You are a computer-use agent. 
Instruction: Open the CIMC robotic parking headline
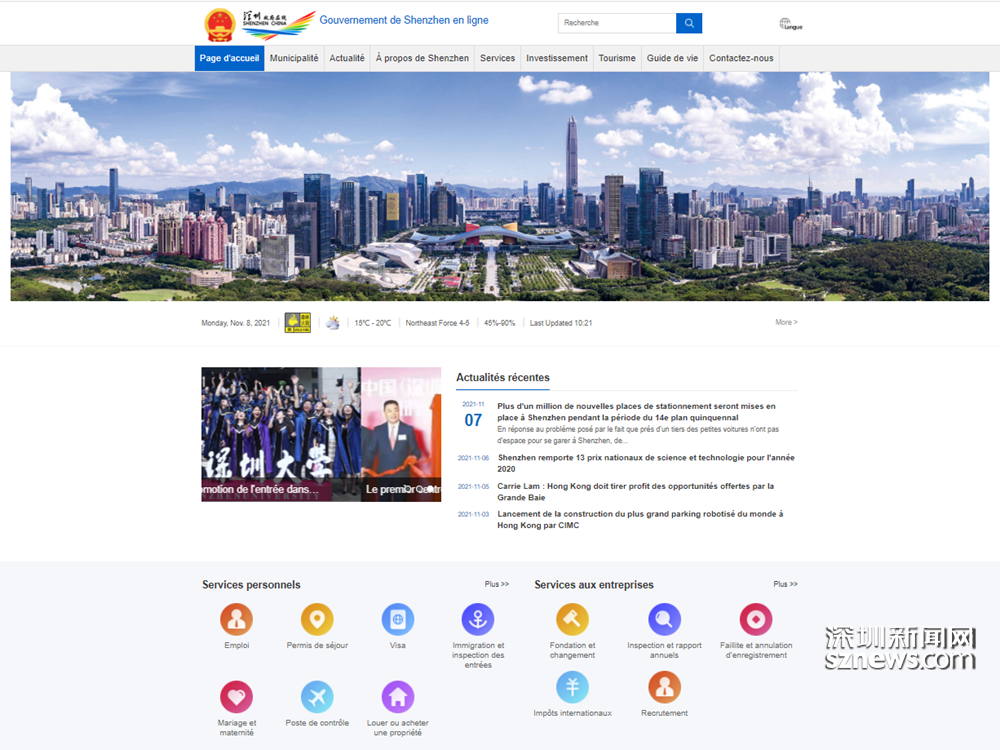tap(640, 520)
